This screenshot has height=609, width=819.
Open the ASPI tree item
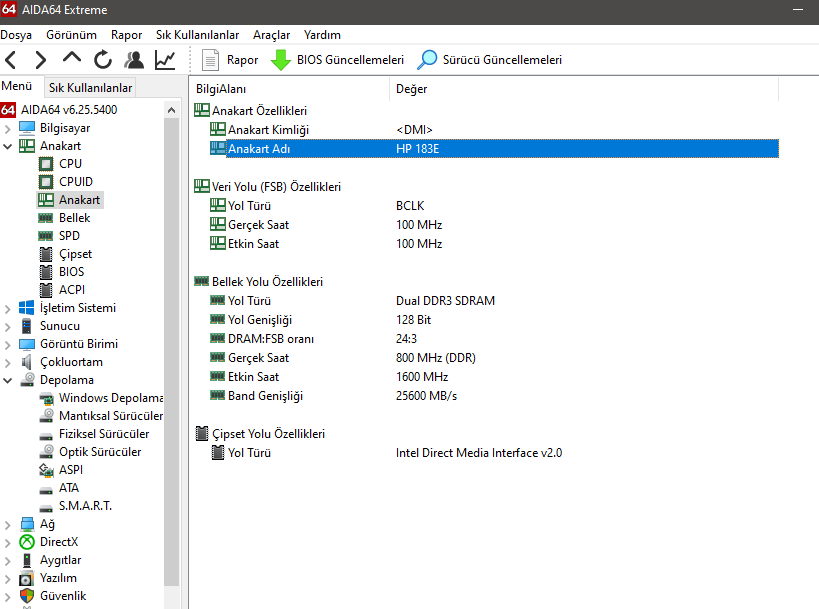coord(71,470)
